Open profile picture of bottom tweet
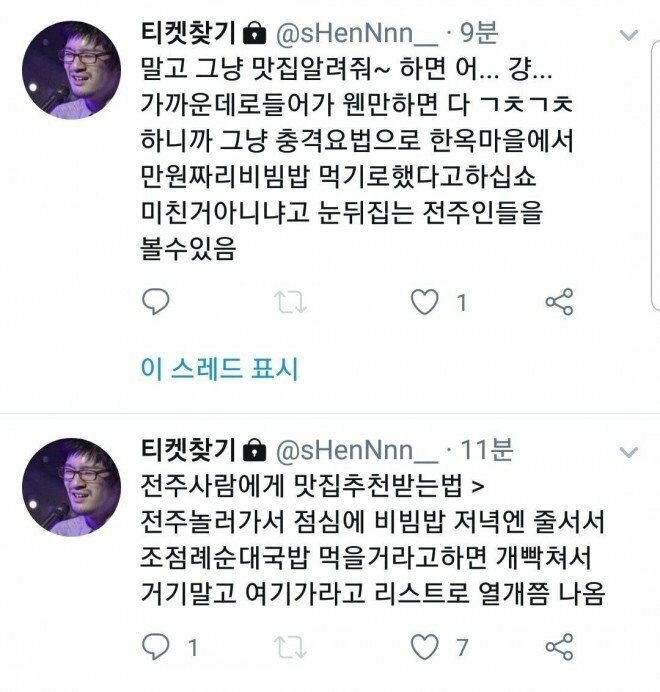Image resolution: width=660 pixels, height=692 pixels. [72, 487]
